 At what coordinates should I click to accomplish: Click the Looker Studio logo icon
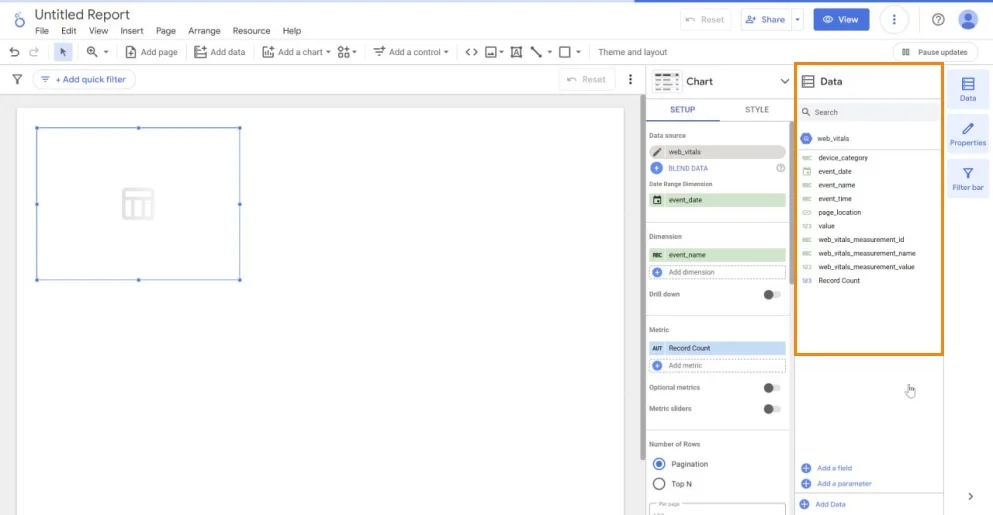tap(19, 20)
